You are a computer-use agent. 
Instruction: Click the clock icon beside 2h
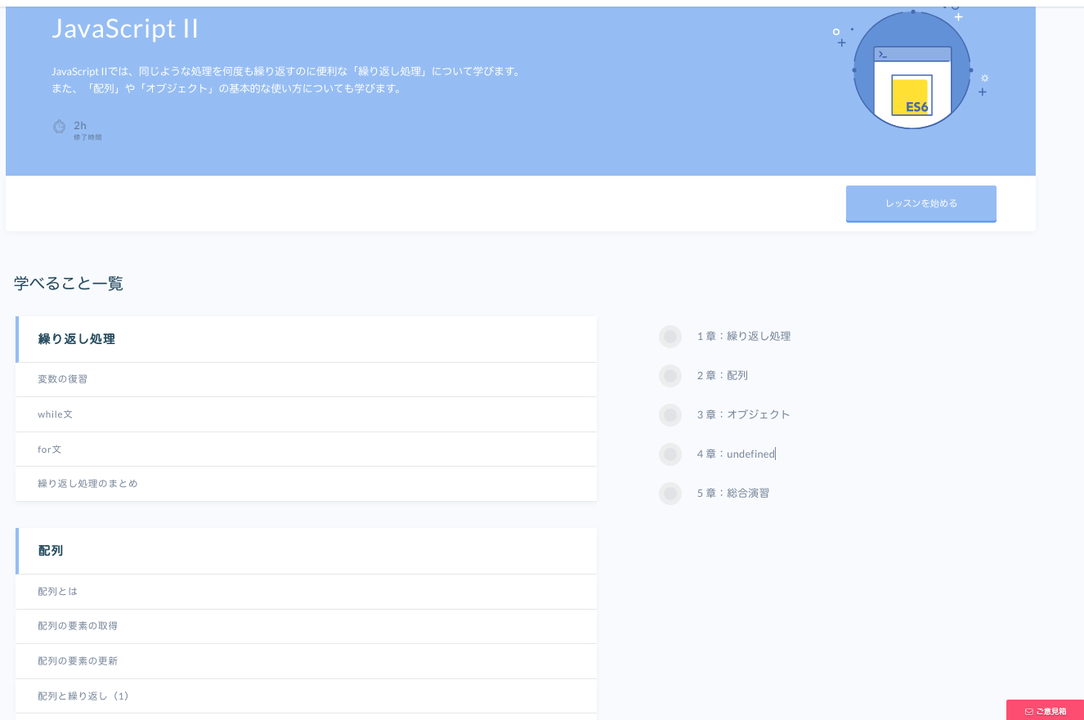(59, 126)
